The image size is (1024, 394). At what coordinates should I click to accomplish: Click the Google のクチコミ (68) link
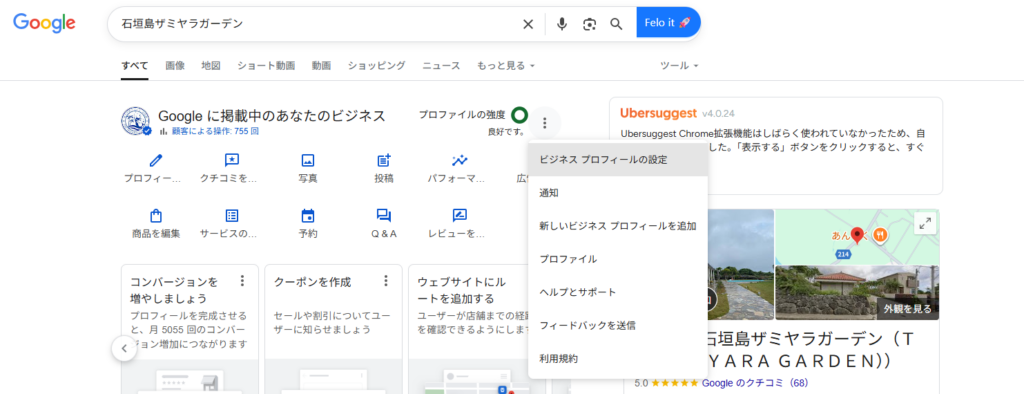click(x=755, y=383)
